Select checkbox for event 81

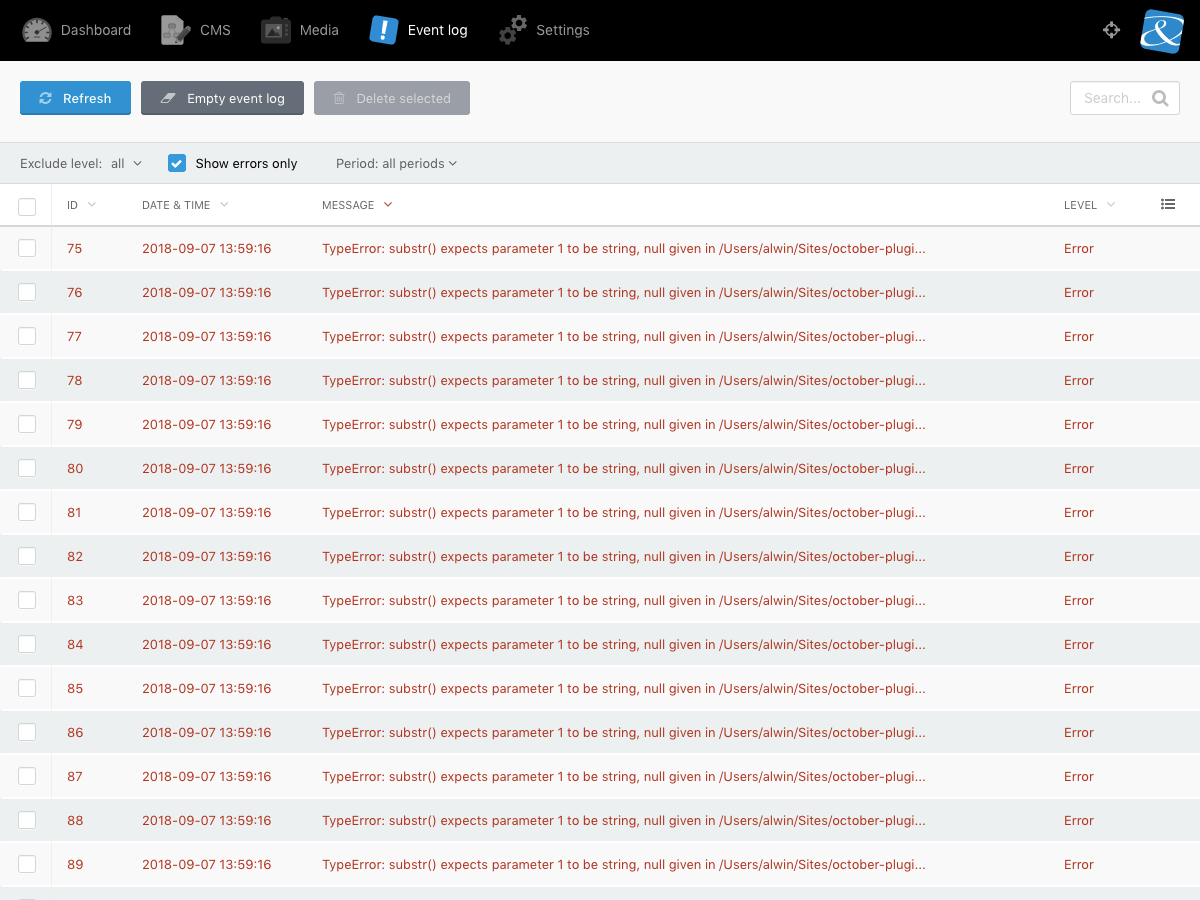click(x=27, y=512)
